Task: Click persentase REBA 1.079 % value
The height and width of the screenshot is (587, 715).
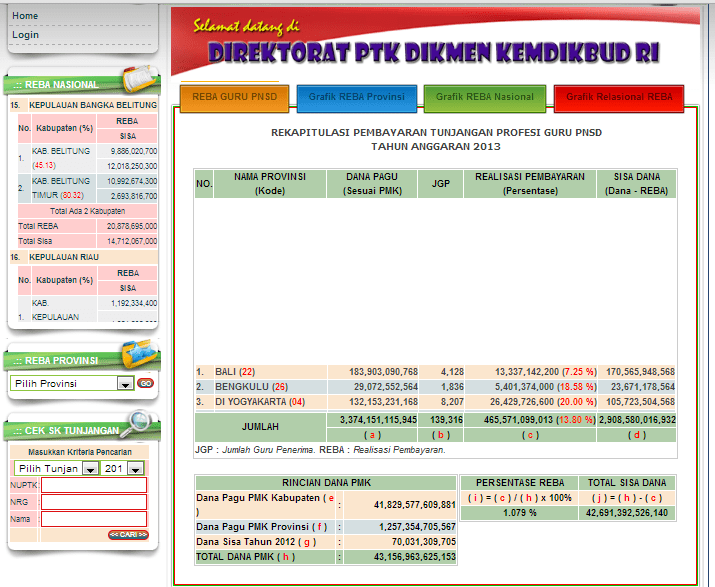Action: [519, 513]
